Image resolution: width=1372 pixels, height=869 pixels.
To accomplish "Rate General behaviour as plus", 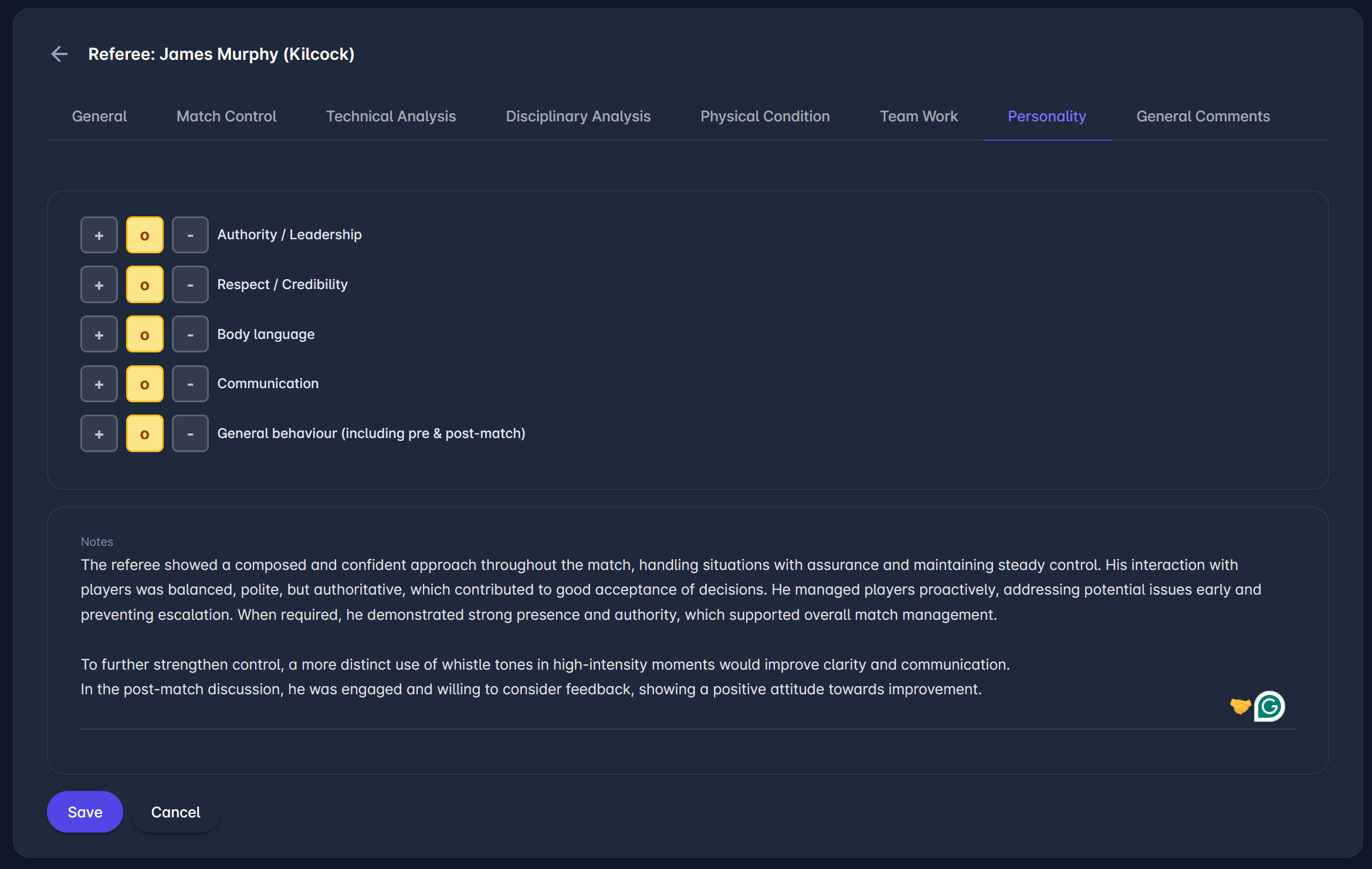I will 99,434.
